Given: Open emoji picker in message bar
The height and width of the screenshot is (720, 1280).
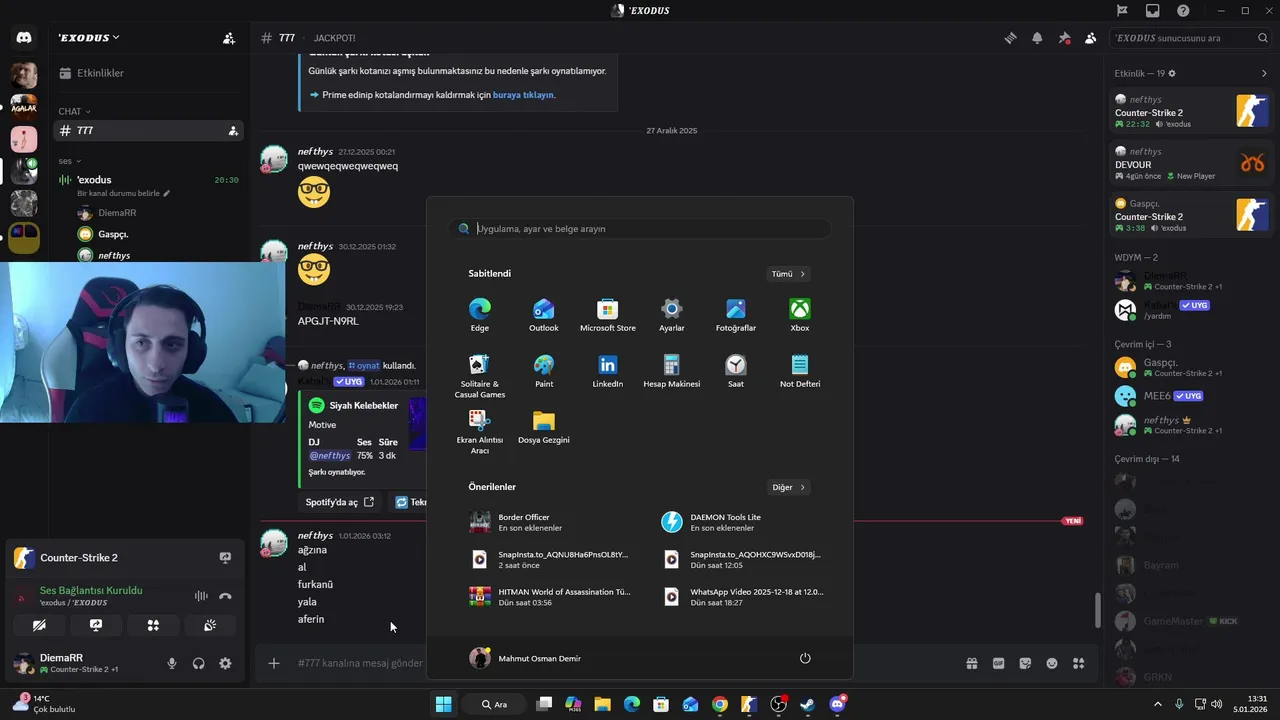Looking at the screenshot, I should click(x=1052, y=663).
